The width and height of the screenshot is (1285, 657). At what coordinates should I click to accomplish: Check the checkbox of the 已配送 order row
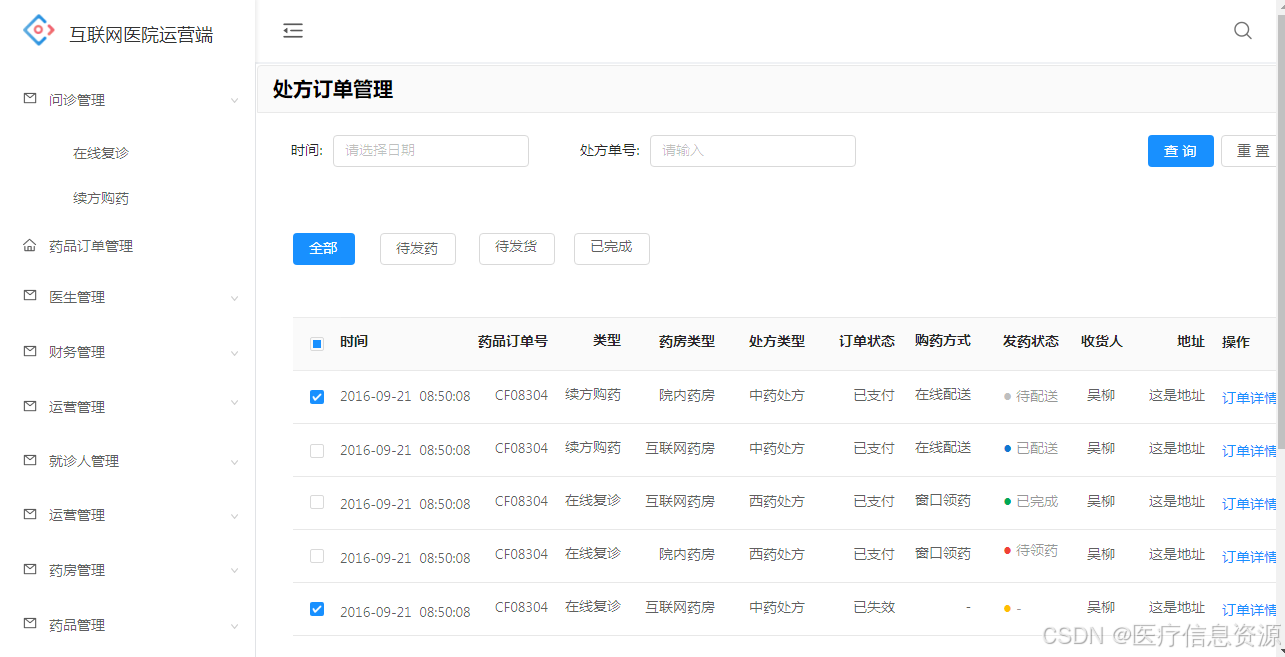coord(317,451)
